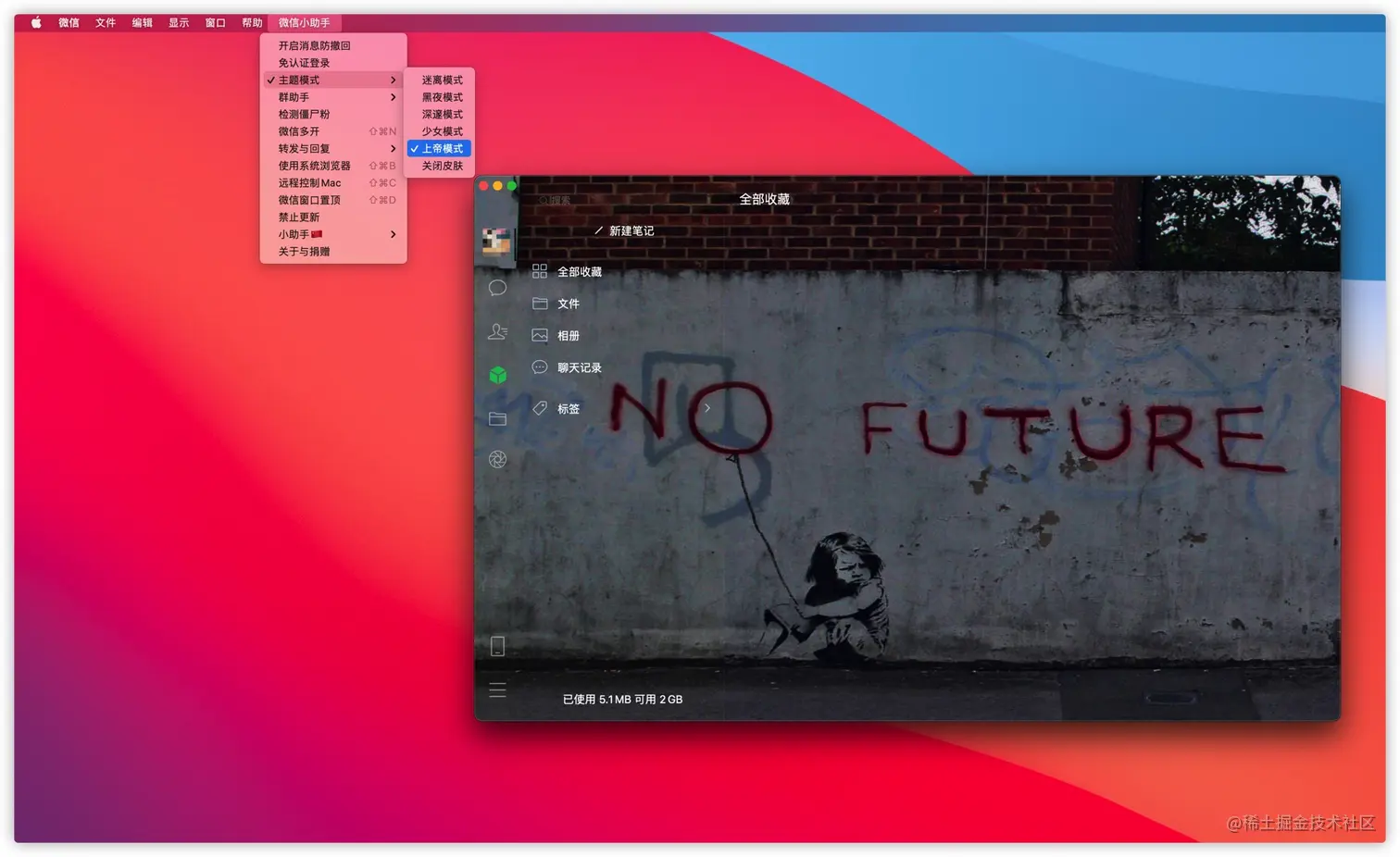Click the picture icon beside 相册
The image size is (1400, 857).
[540, 336]
